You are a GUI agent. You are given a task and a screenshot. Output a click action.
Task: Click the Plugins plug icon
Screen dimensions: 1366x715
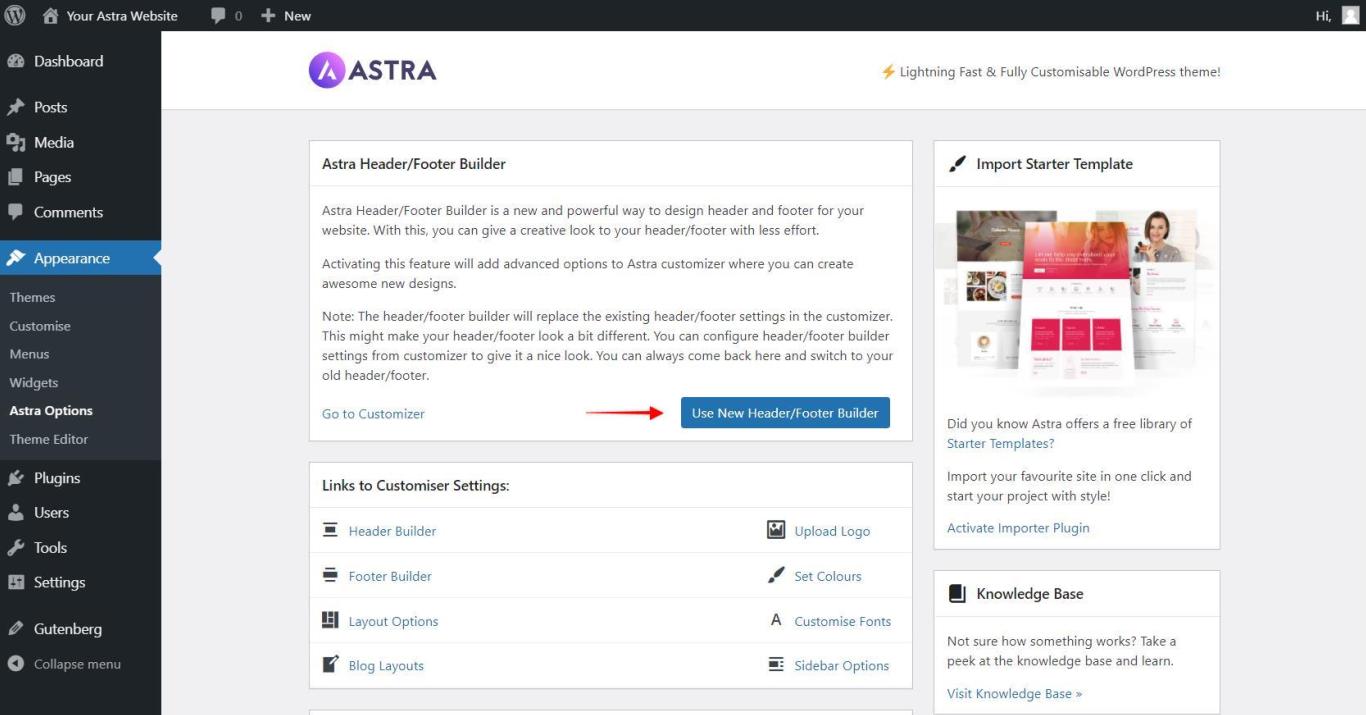coord(15,478)
